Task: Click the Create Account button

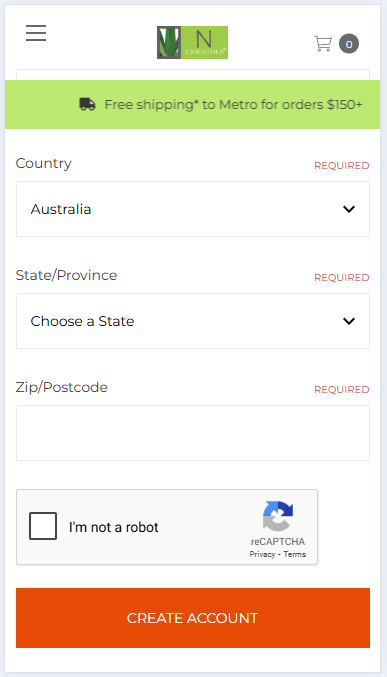Action: (193, 618)
